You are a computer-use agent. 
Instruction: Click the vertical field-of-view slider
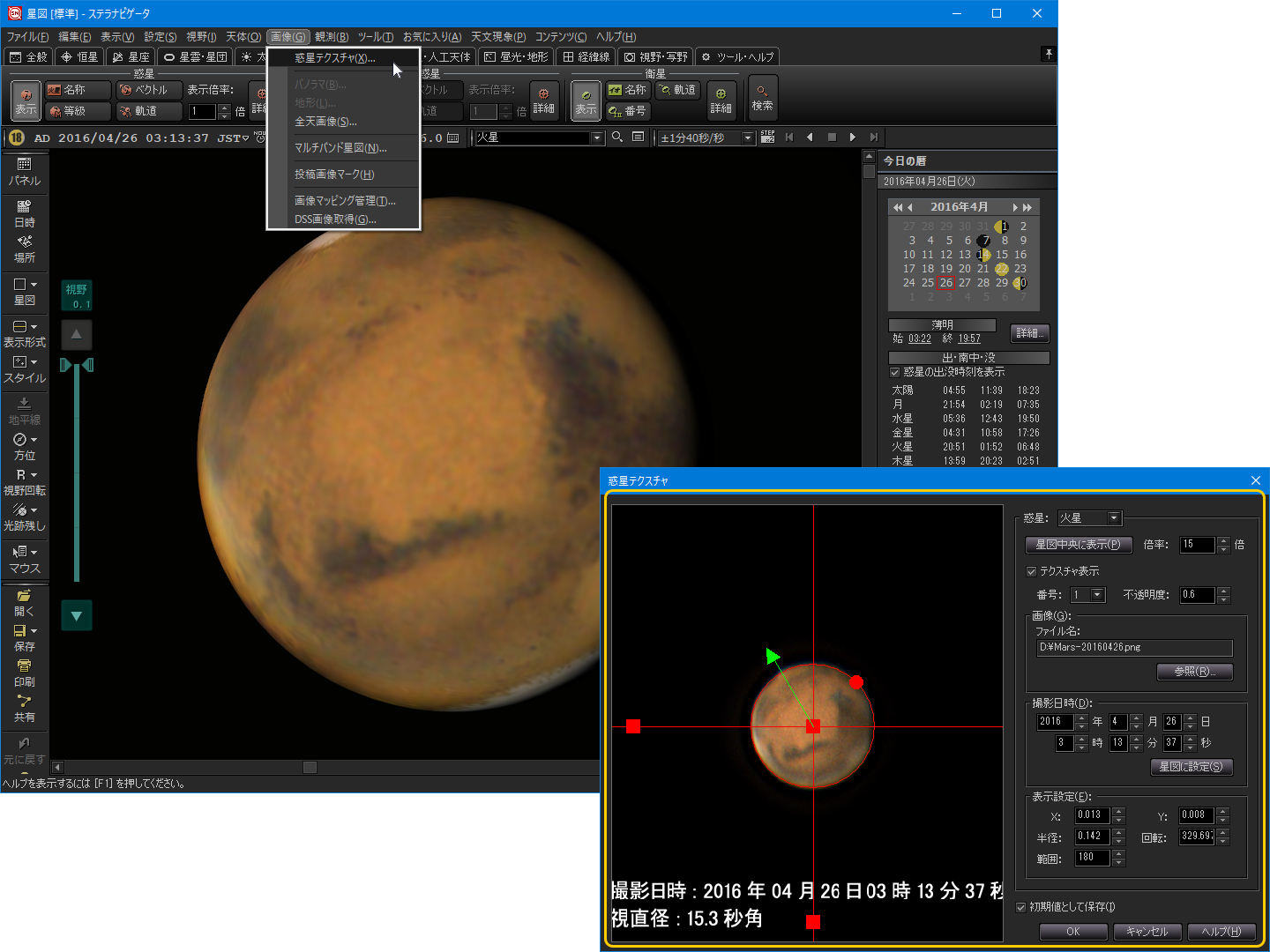click(x=77, y=472)
